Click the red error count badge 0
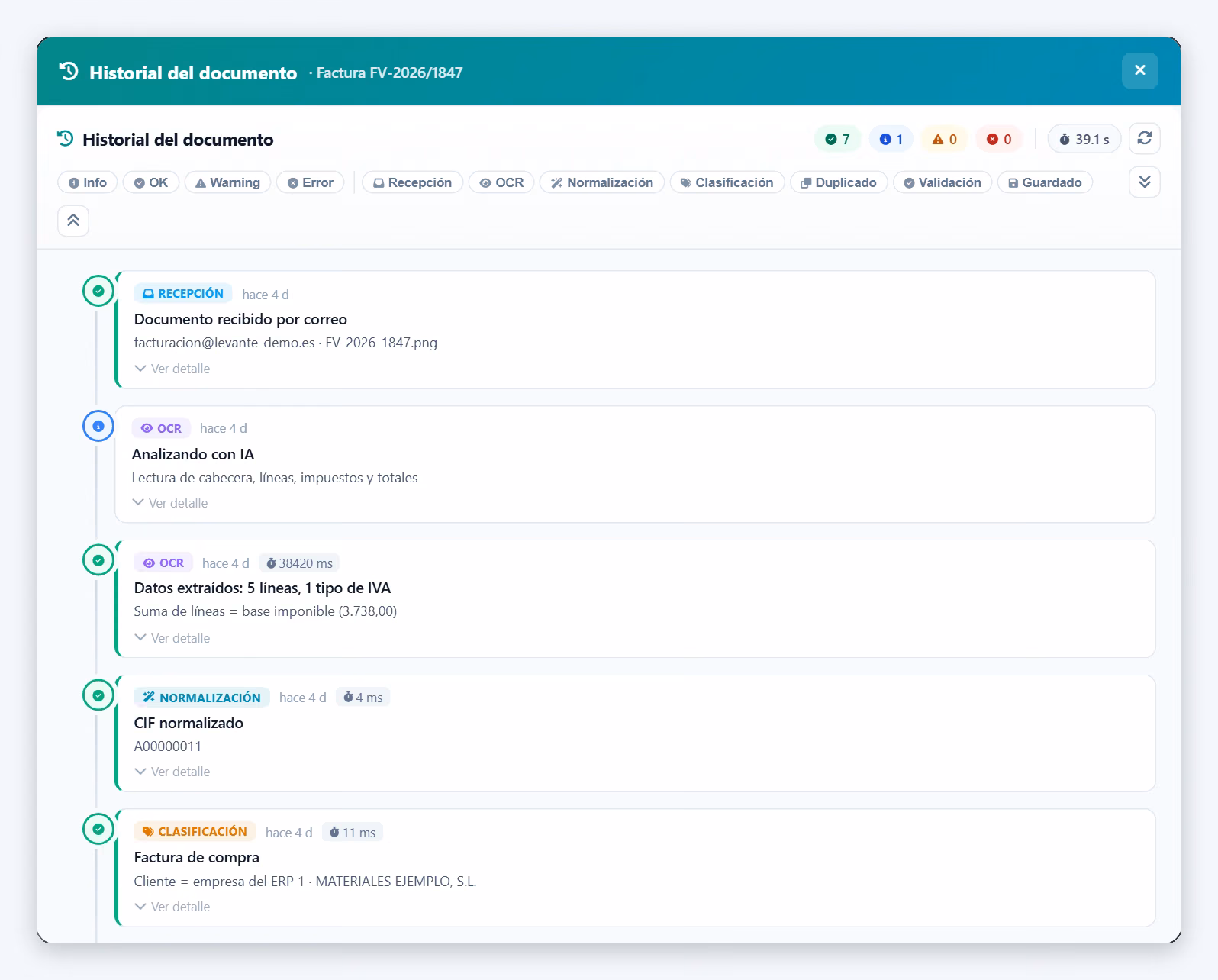This screenshot has height=980, width=1218. [x=999, y=139]
